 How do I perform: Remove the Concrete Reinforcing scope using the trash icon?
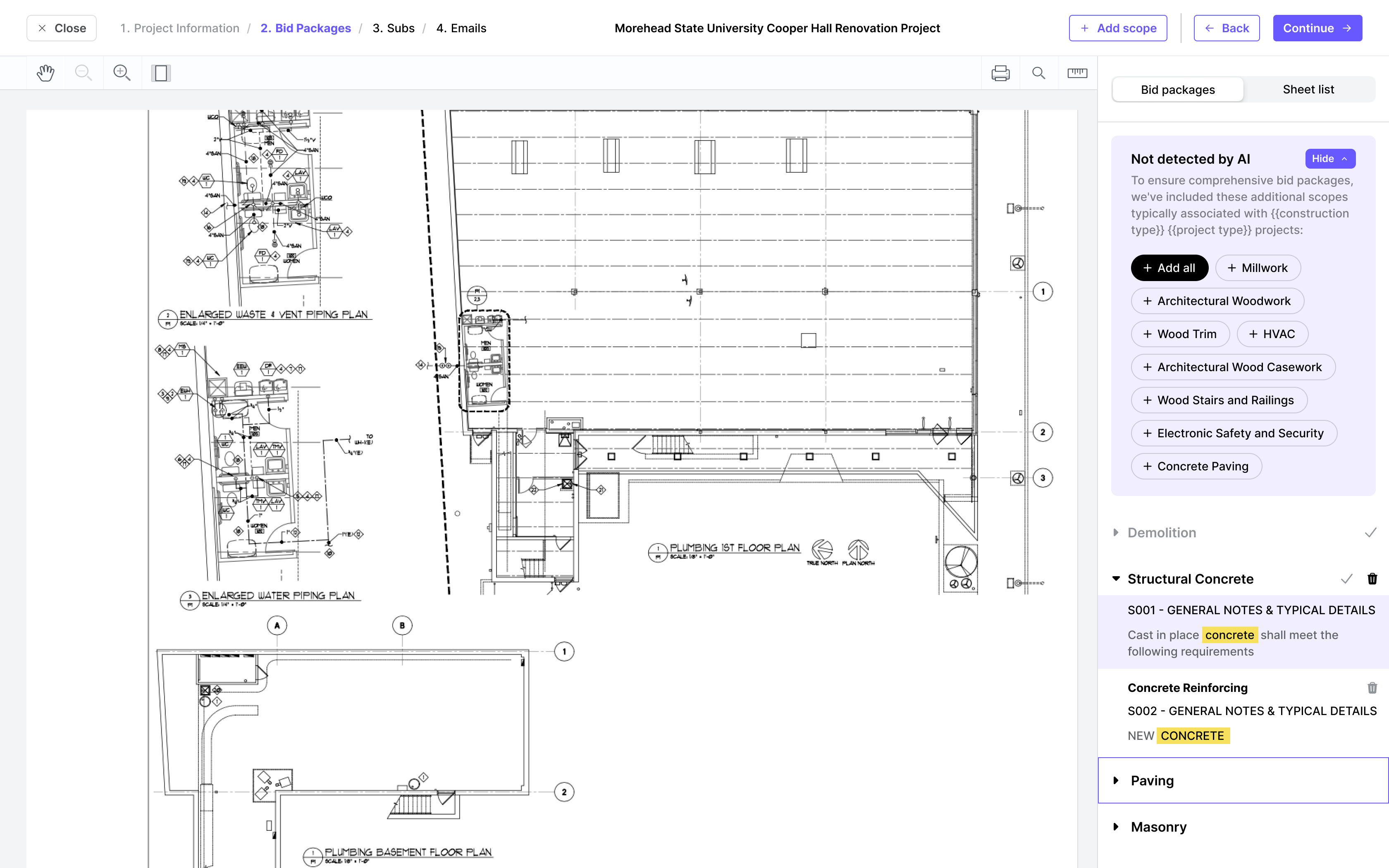tap(1372, 688)
